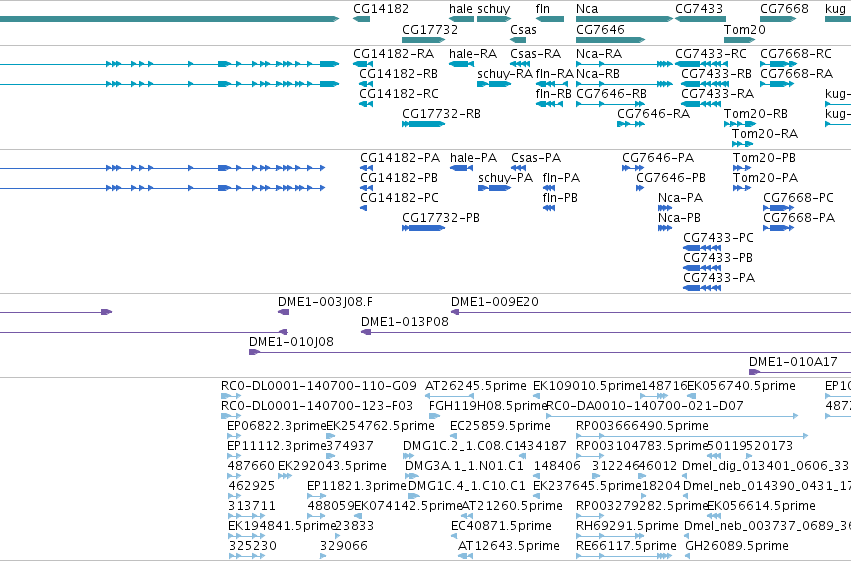Screen dimensions: 851x561
Task: Click transcript Tom20-RA
Action: click(765, 134)
